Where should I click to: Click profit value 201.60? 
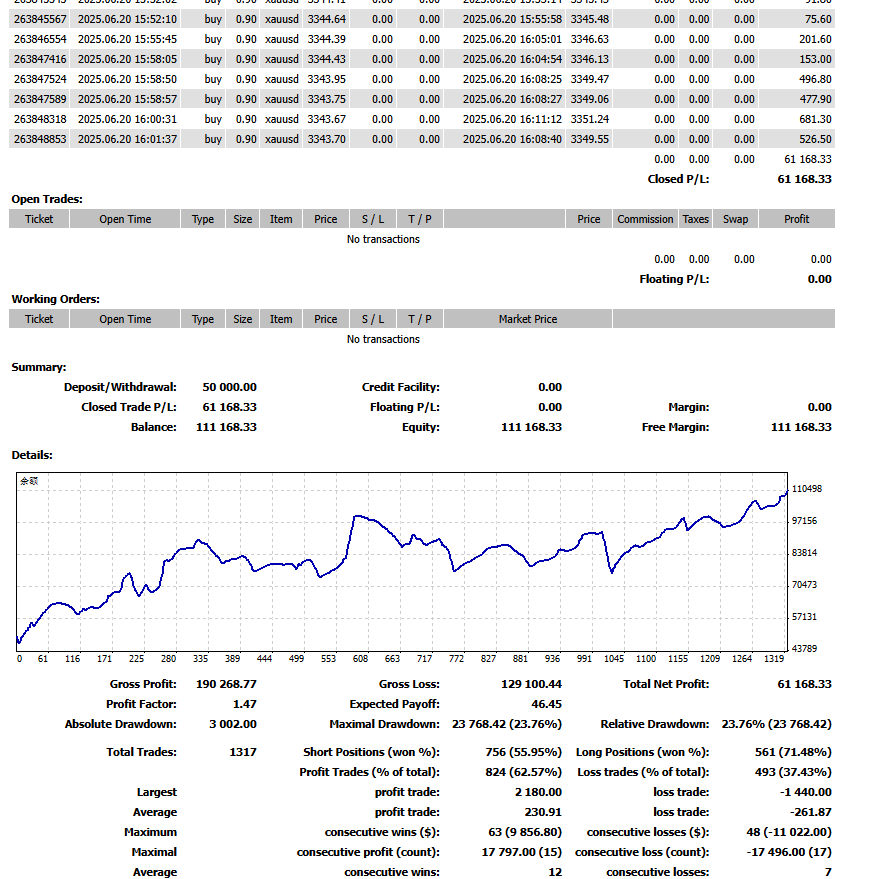point(815,39)
